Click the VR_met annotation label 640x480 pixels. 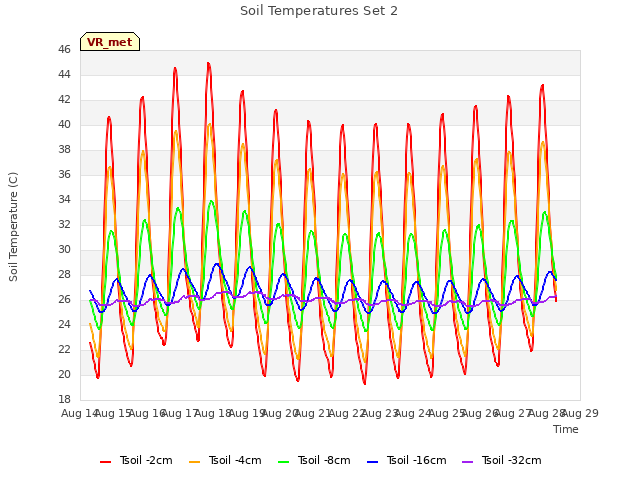(x=110, y=42)
